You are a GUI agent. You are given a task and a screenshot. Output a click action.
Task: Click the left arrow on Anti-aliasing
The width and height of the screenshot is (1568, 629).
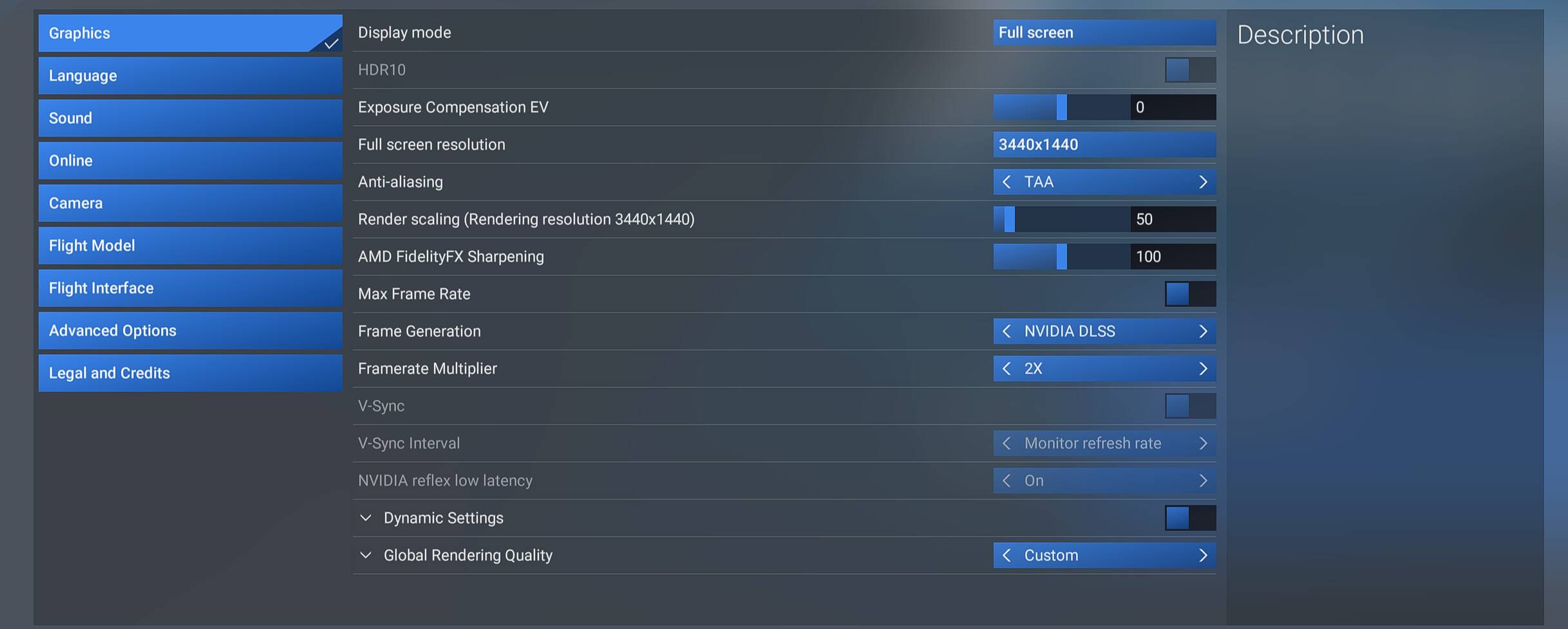click(x=1006, y=182)
